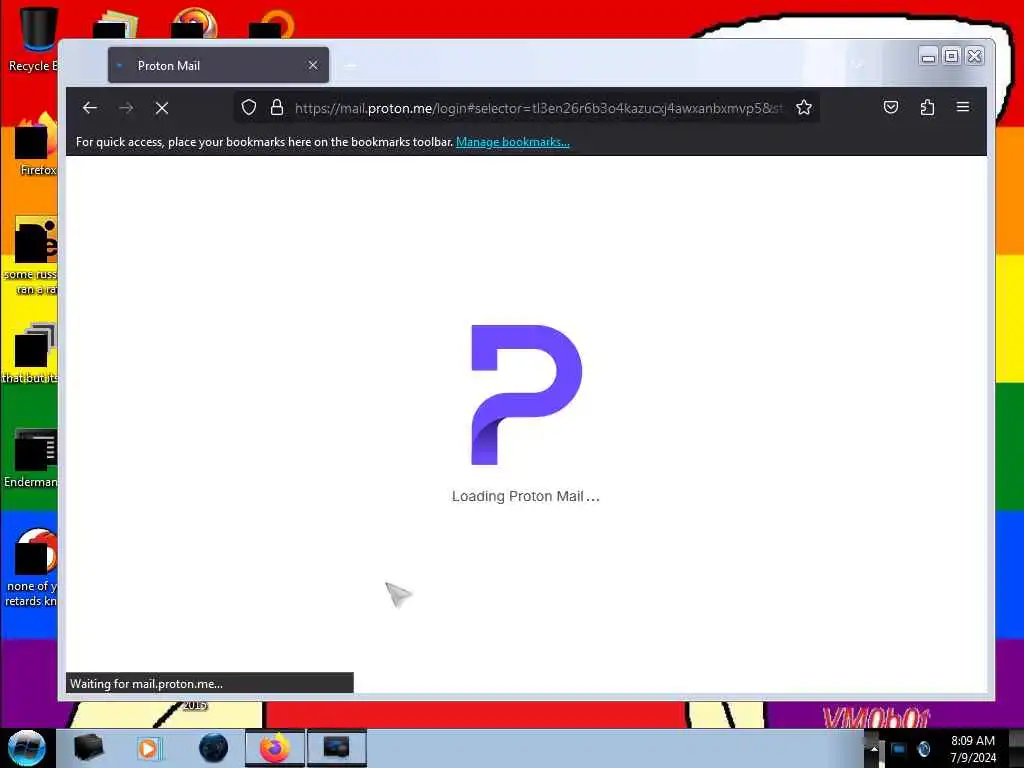Image resolution: width=1024 pixels, height=768 pixels.
Task: Select the 'some russ' desktop icon
Action: 31,256
